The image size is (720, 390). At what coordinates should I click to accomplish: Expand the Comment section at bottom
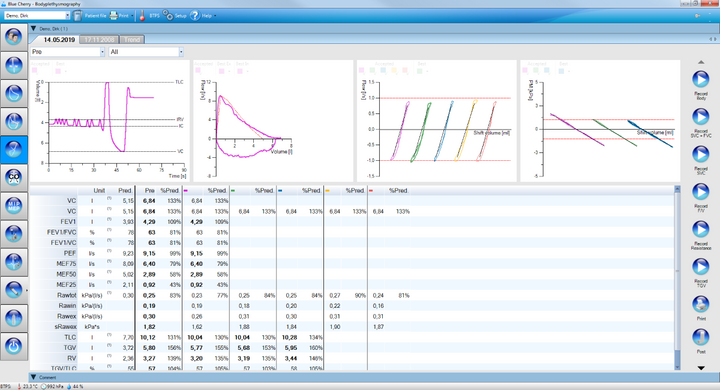(33, 377)
